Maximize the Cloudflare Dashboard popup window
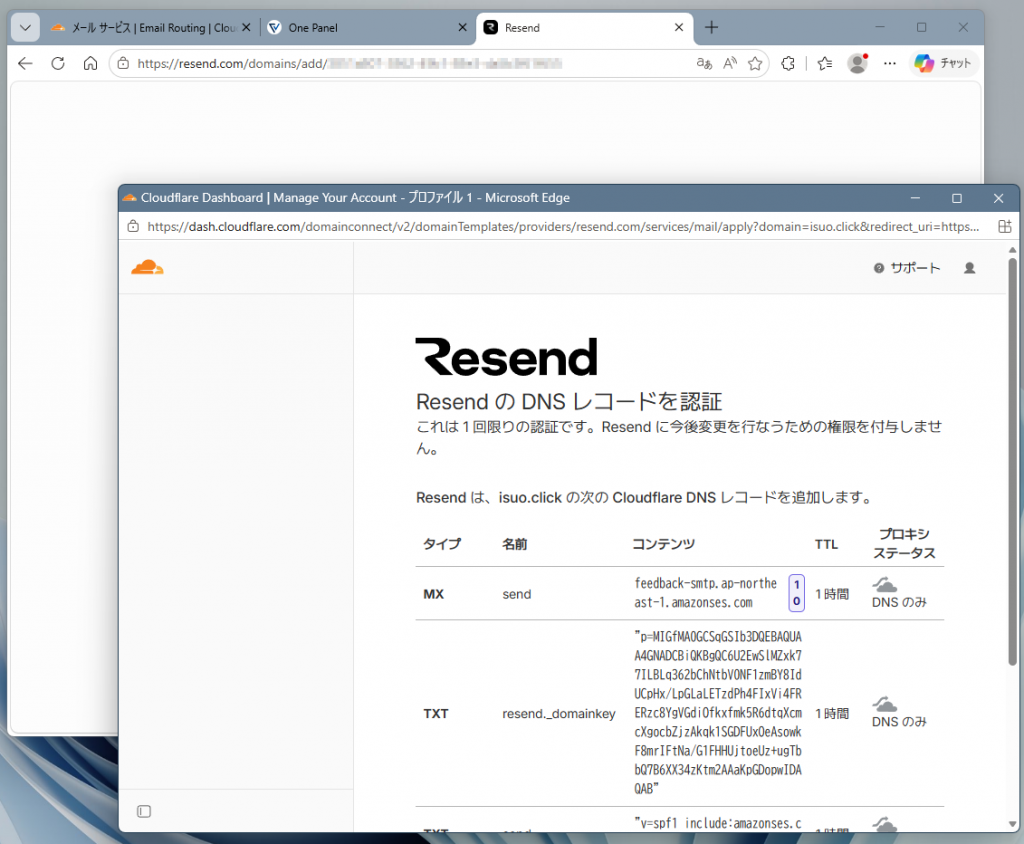 pos(957,198)
